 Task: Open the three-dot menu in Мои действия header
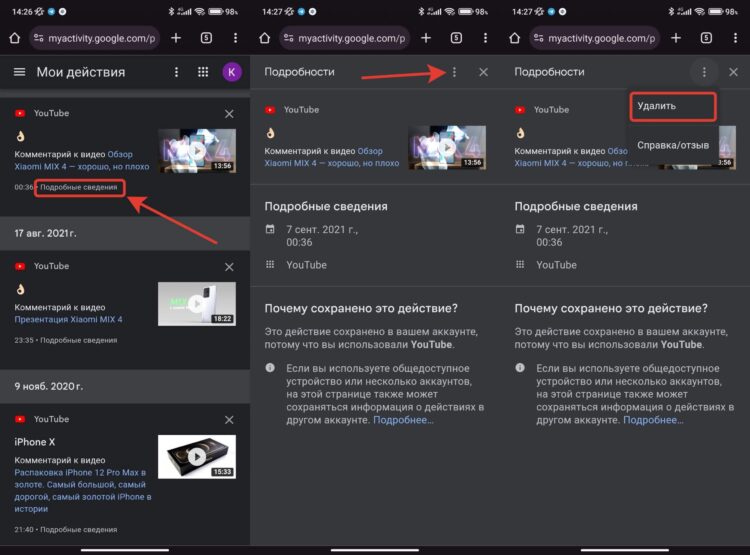tap(177, 72)
